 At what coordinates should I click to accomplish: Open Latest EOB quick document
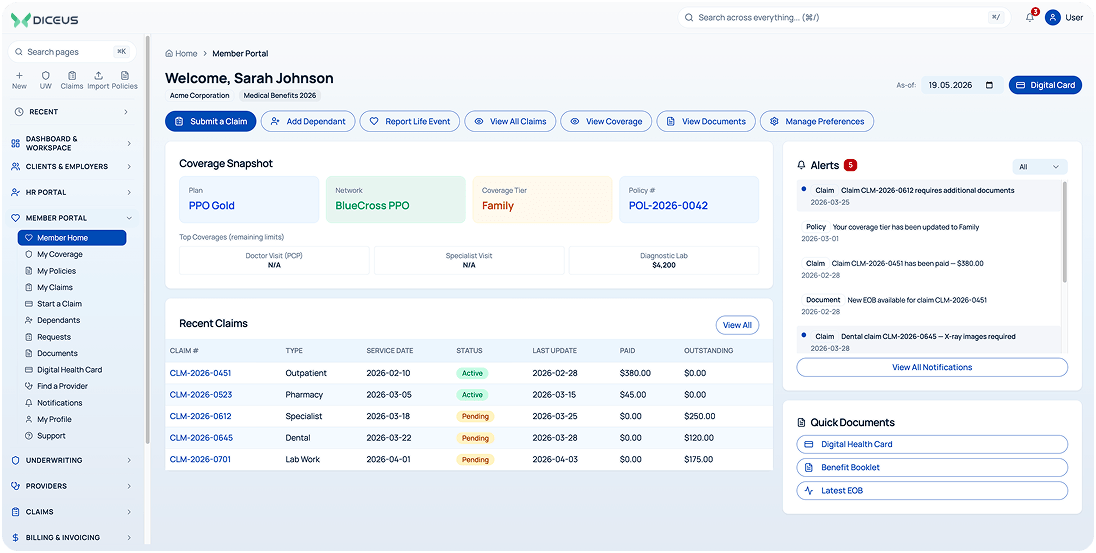pos(932,491)
